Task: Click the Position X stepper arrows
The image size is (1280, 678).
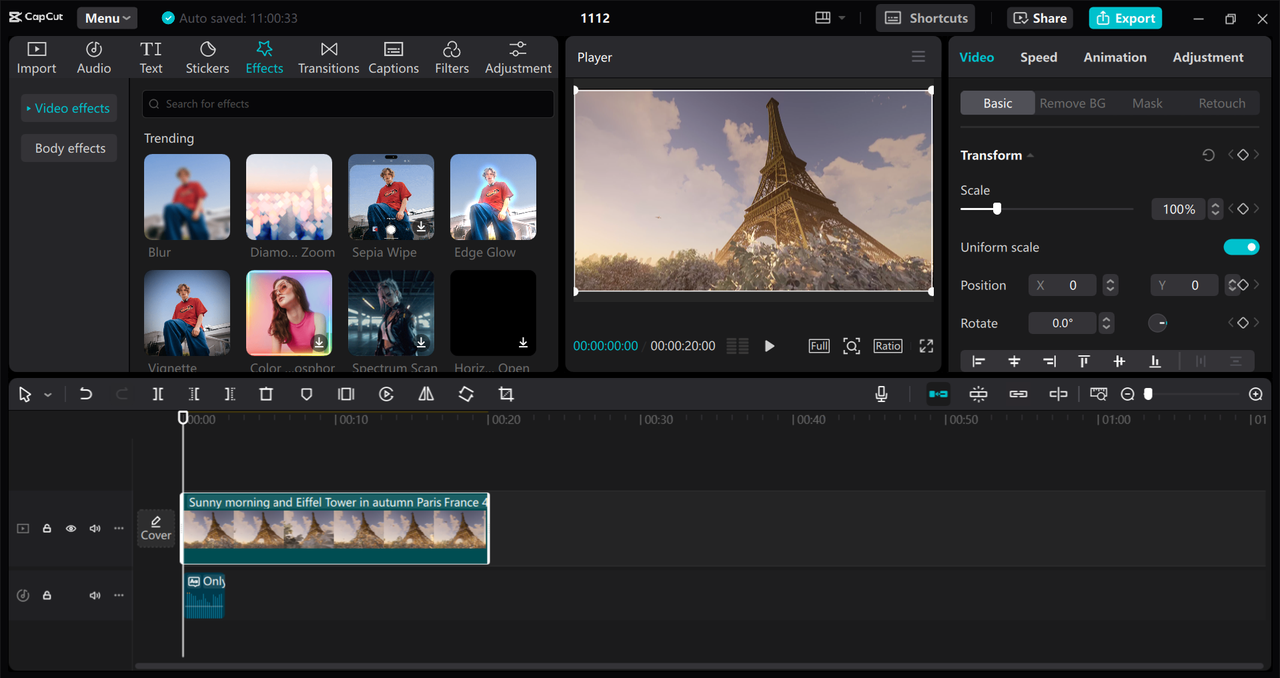Action: pos(1110,285)
